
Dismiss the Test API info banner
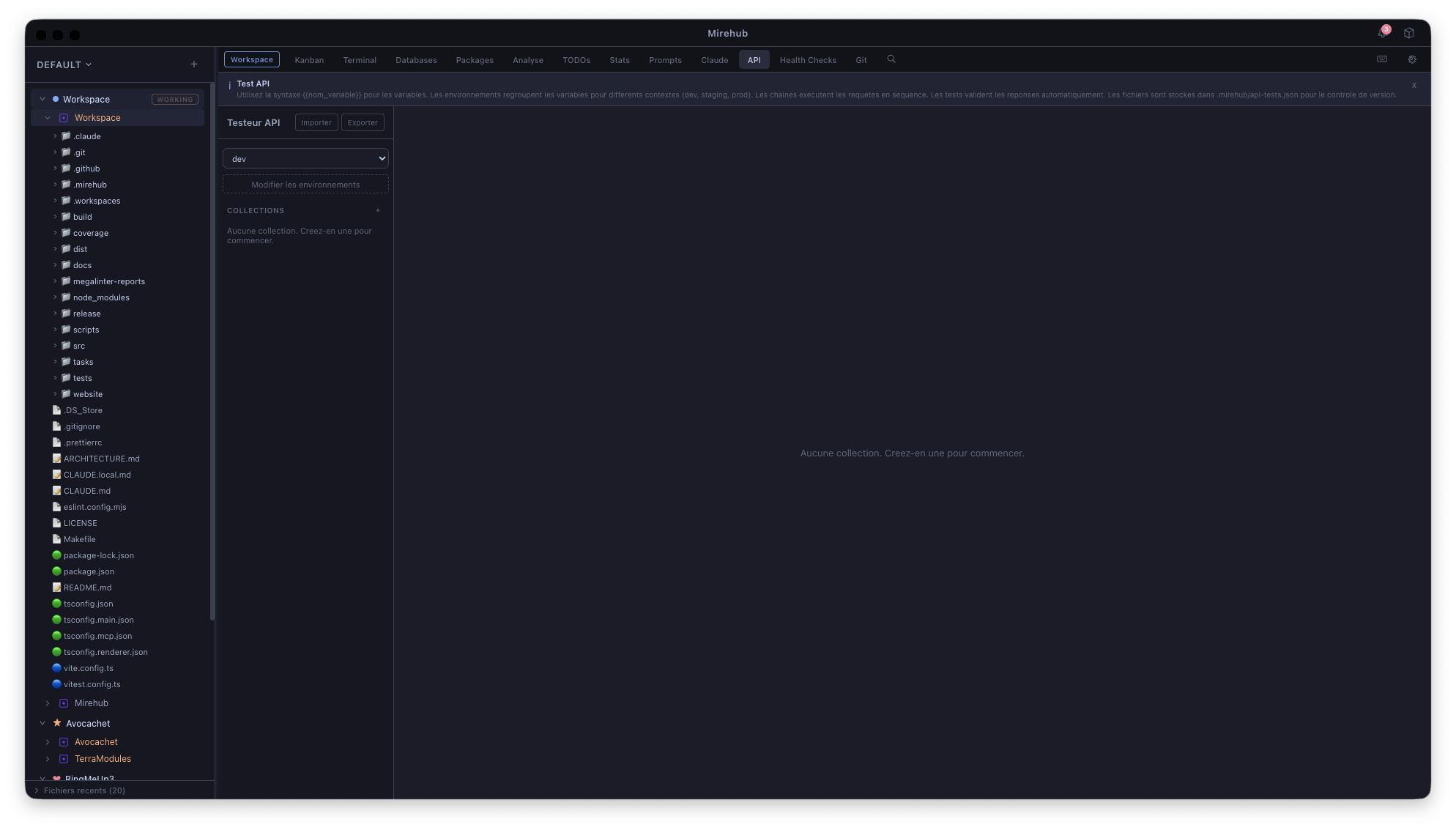click(1414, 85)
